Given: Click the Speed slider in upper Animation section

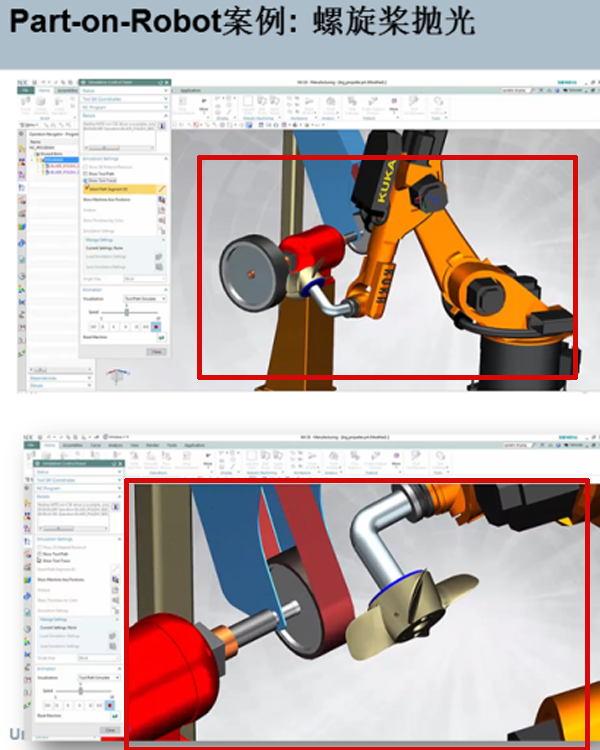Looking at the screenshot, I should pos(126,312).
